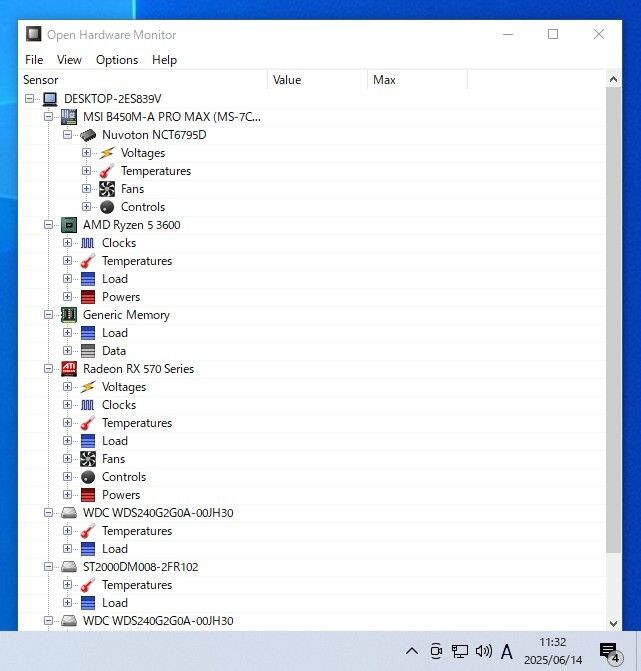The height and width of the screenshot is (671, 641).
Task: Collapse the Generic Memory node
Action: 48,315
